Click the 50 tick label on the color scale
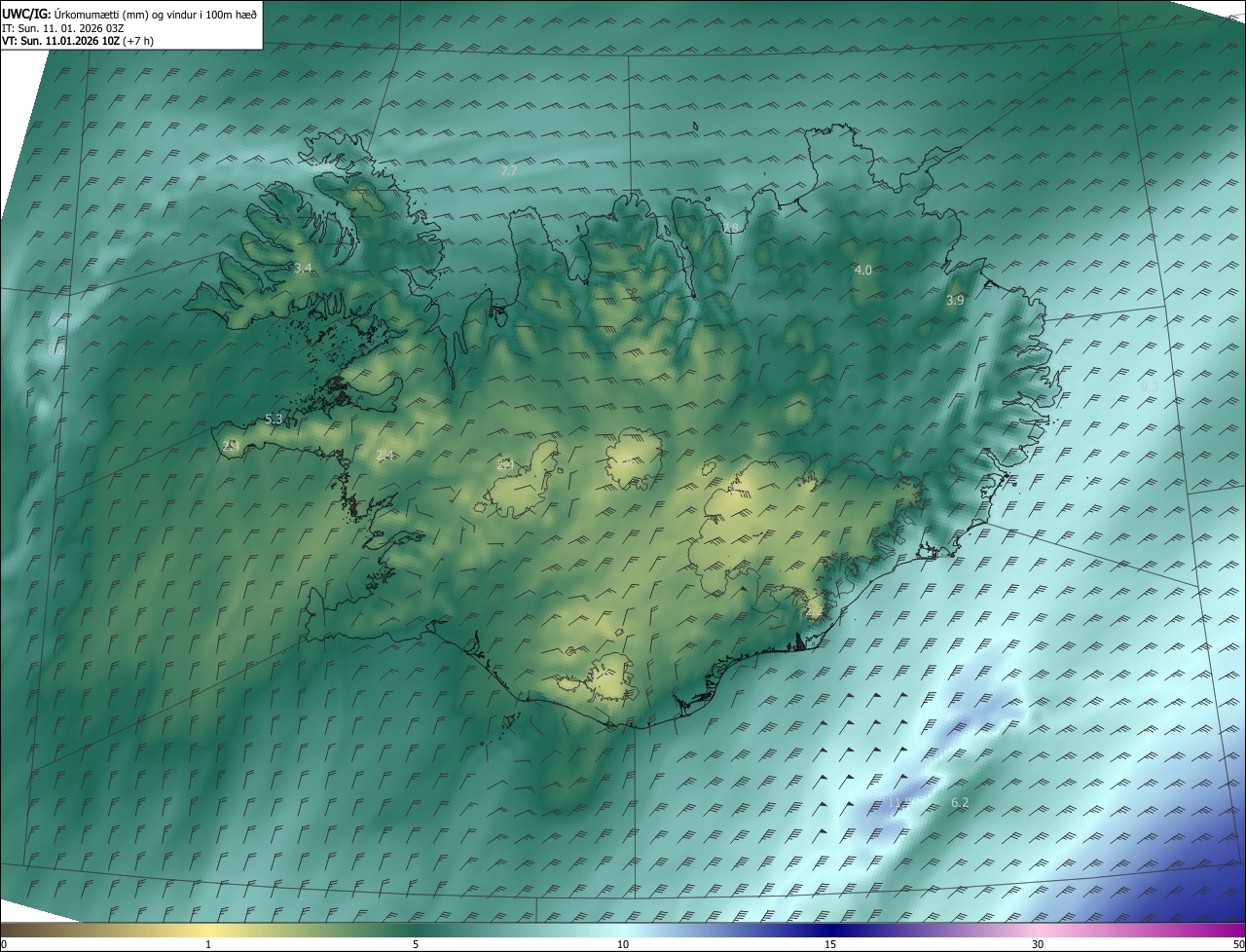This screenshot has width=1246, height=952. 1238,945
